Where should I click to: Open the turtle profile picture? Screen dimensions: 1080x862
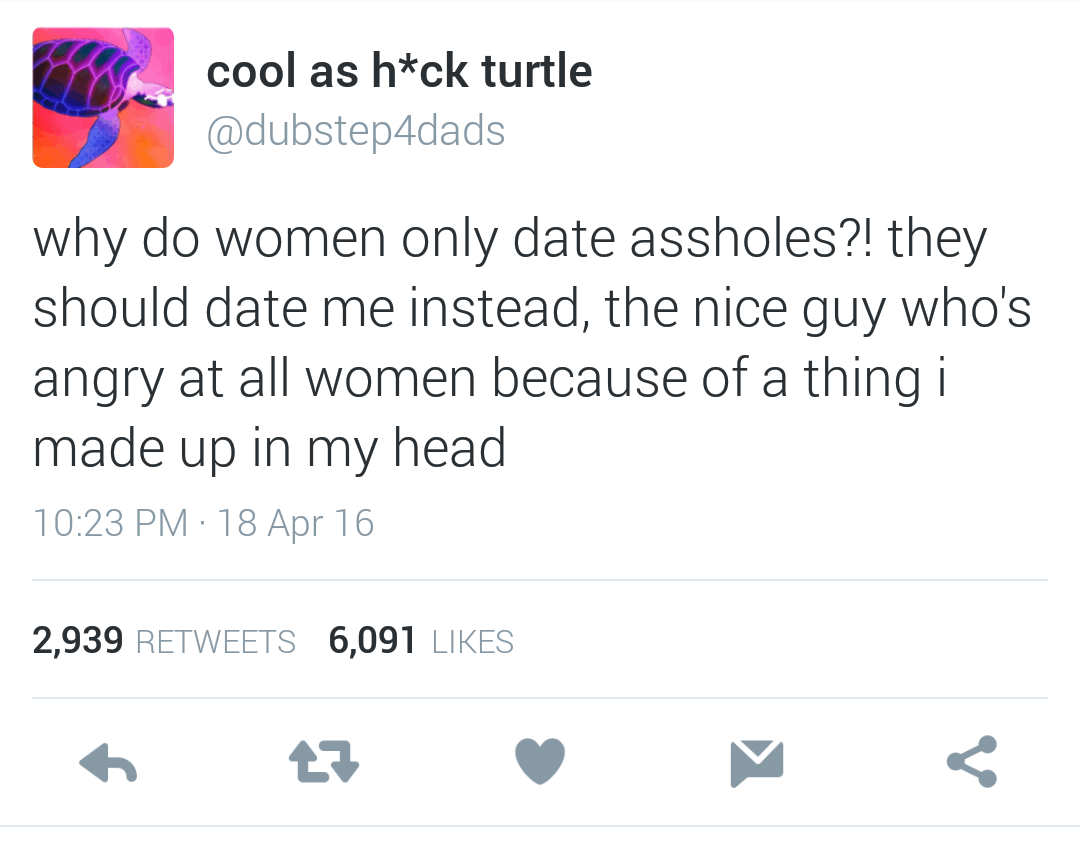[x=103, y=97]
